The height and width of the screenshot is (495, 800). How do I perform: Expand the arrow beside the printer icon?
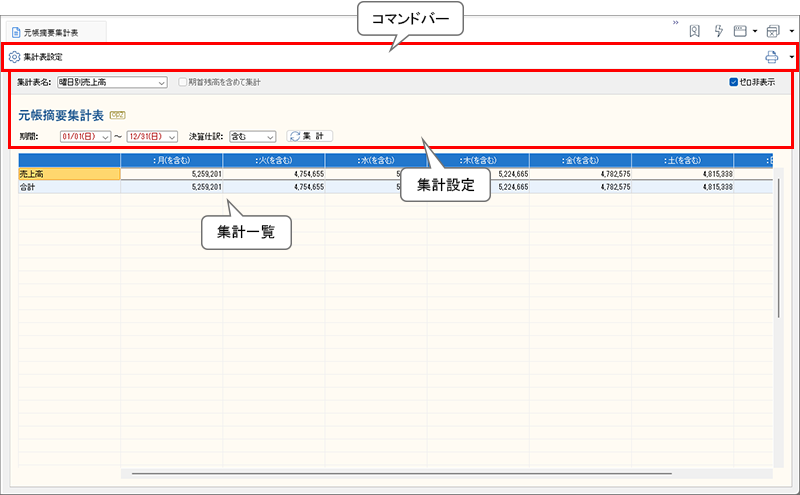pos(791,57)
